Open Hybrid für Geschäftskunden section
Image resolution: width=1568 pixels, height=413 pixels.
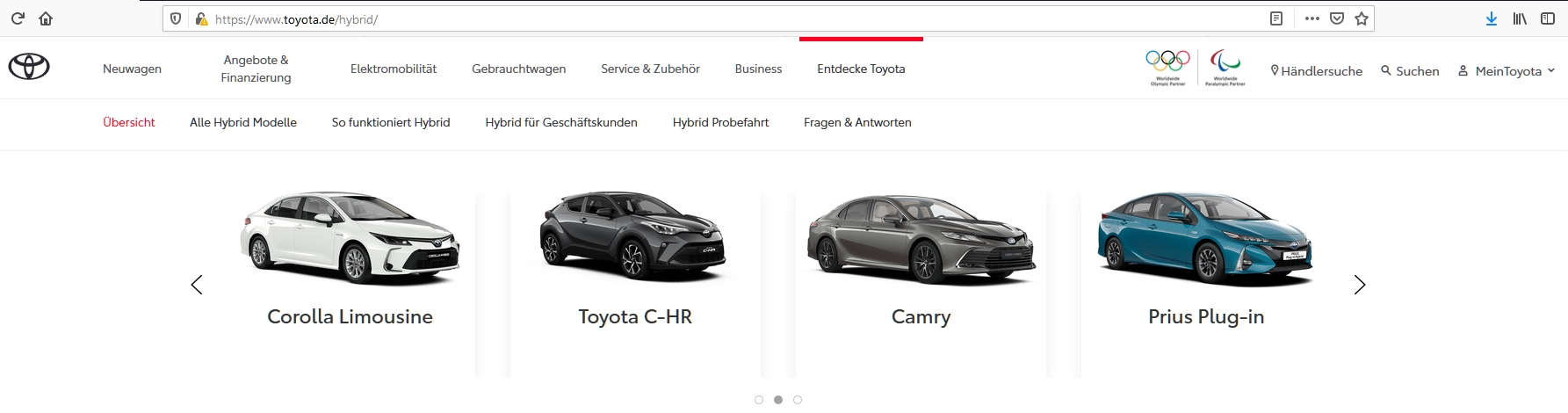[x=561, y=122]
